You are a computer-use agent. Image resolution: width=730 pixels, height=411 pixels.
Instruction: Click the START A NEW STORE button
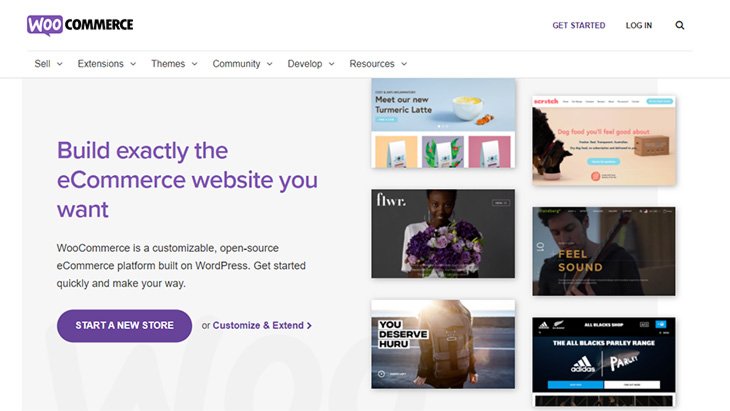[x=124, y=325]
